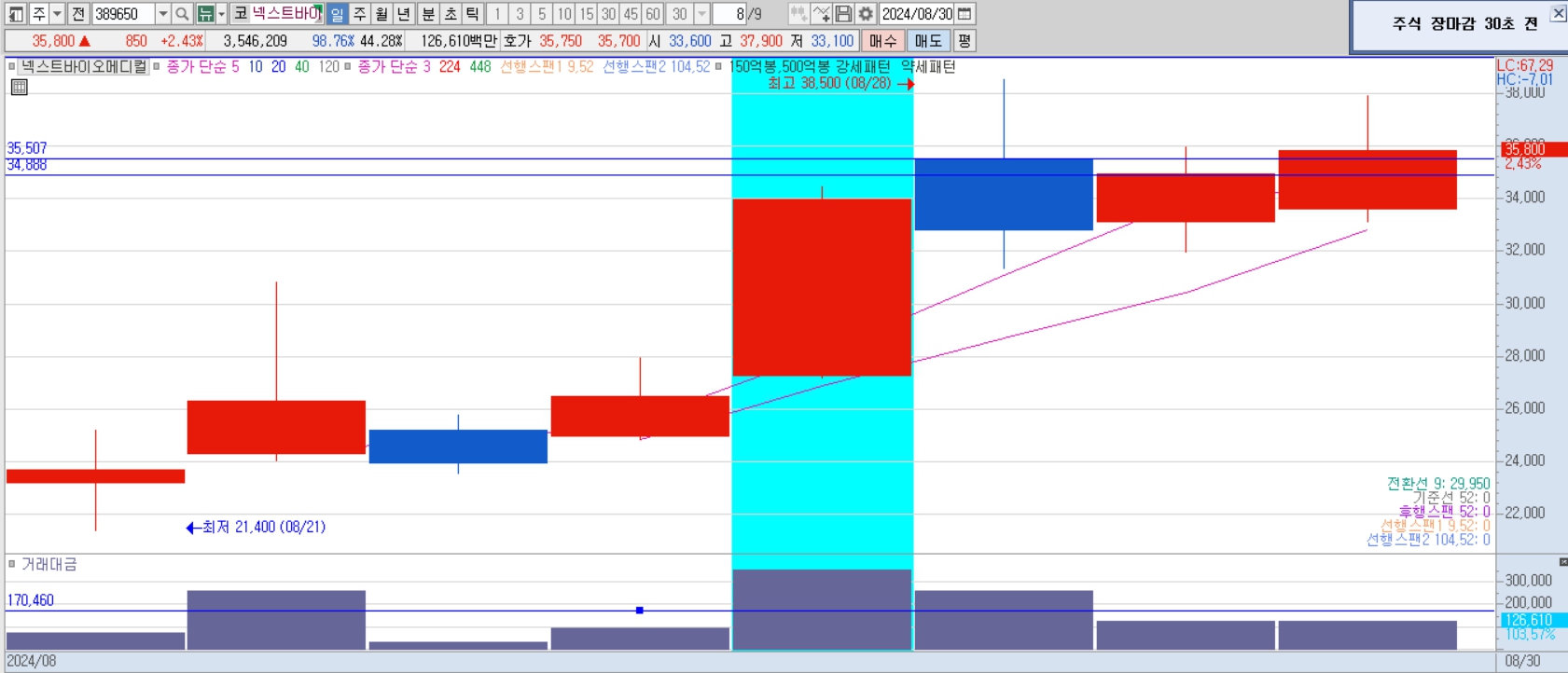Click the custom interval field showing 30
The height and width of the screenshot is (673, 1568).
click(680, 14)
